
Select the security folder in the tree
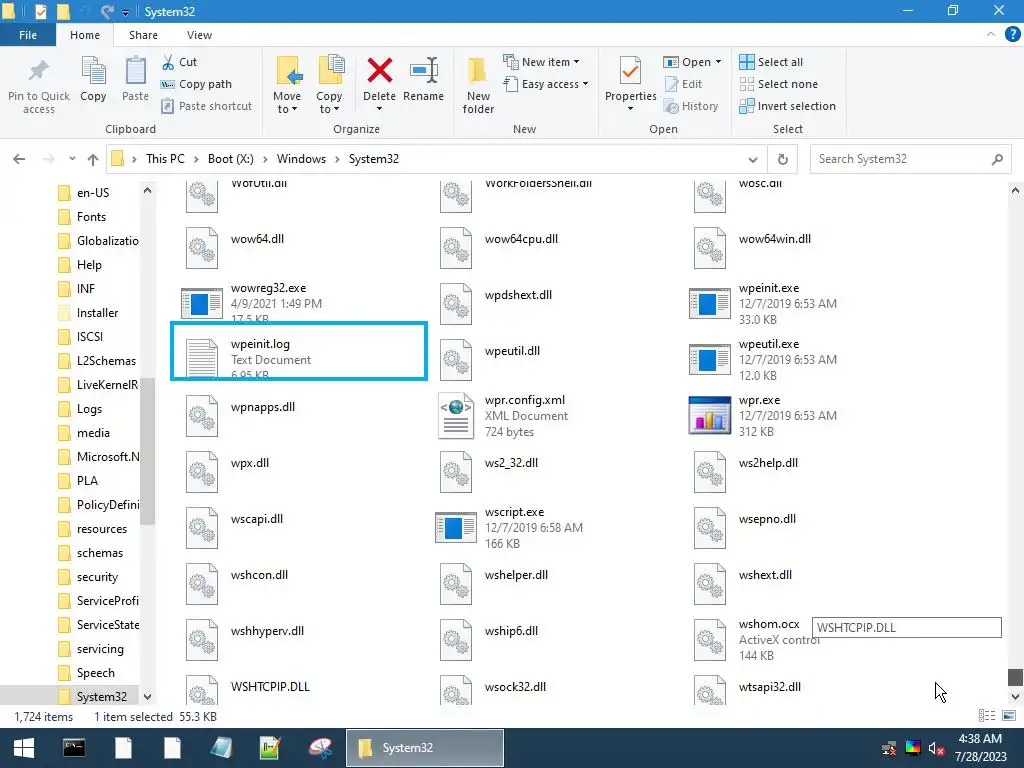click(x=97, y=577)
